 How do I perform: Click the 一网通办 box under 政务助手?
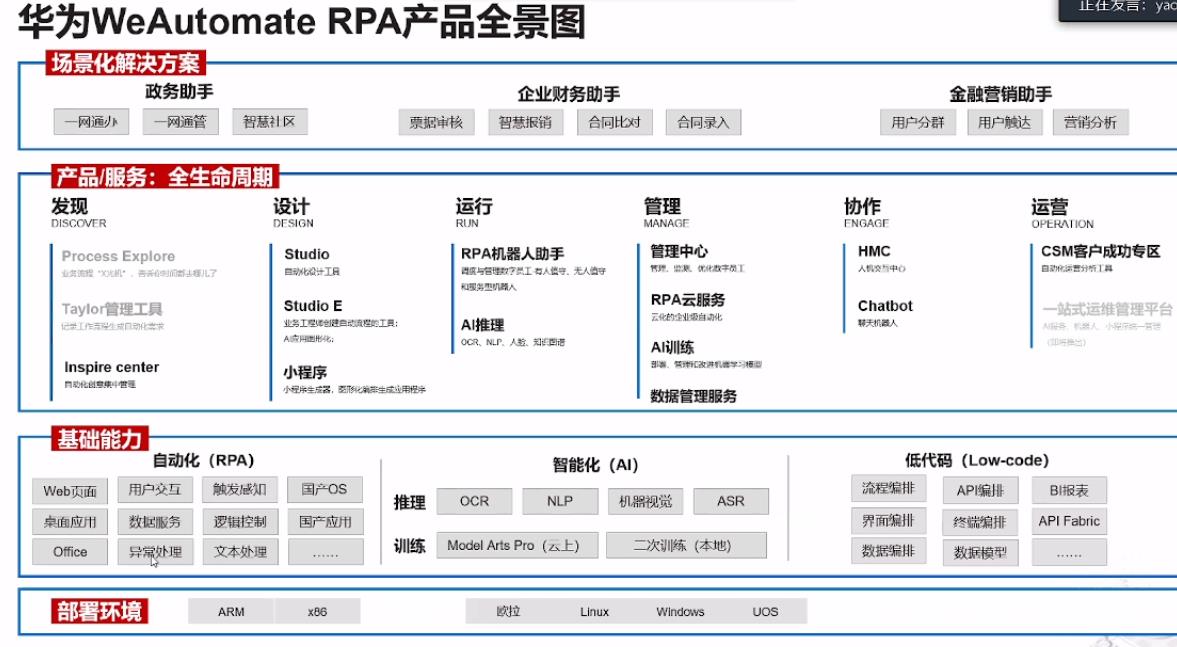tap(91, 122)
